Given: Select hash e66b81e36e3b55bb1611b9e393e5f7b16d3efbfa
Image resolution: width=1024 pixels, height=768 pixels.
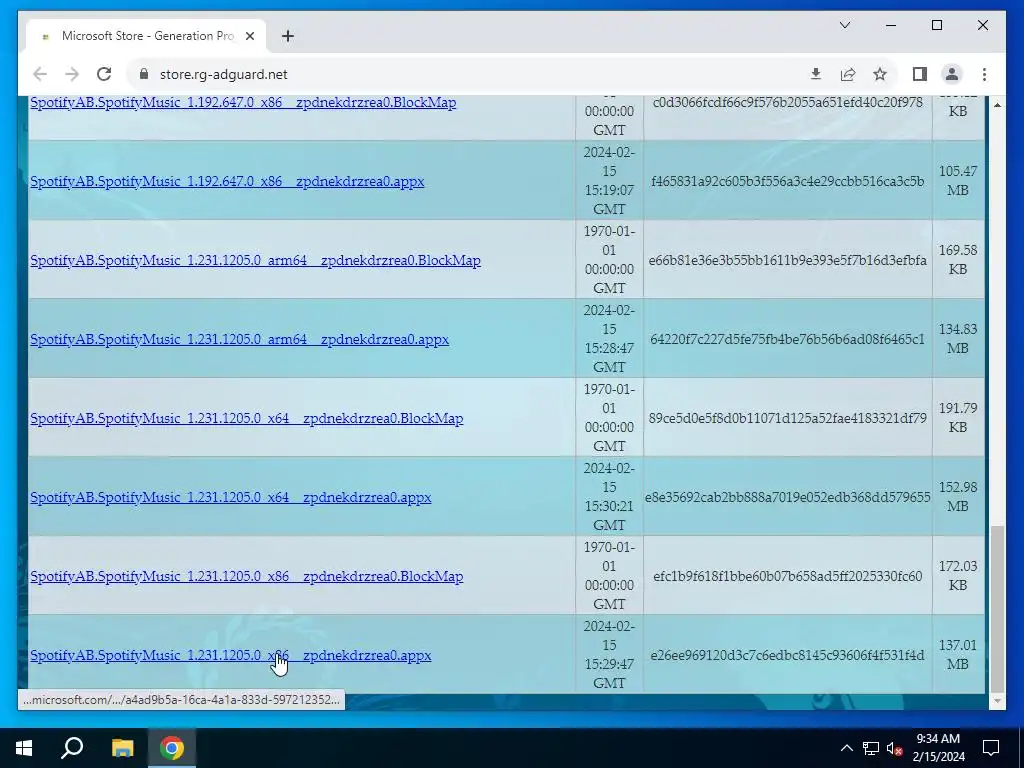Looking at the screenshot, I should click(x=788, y=260).
